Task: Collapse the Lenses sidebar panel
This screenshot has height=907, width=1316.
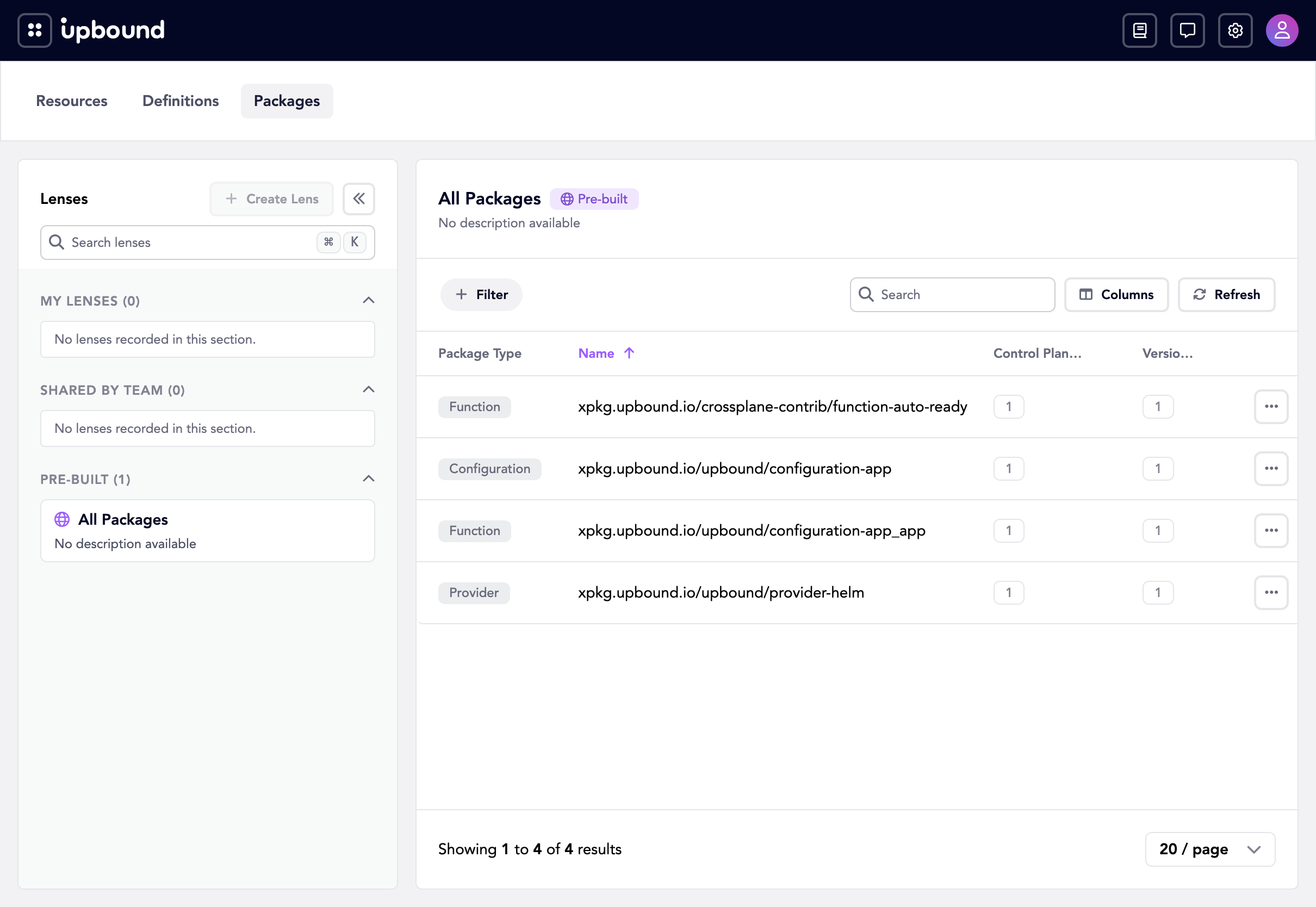Action: pyautogui.click(x=358, y=198)
